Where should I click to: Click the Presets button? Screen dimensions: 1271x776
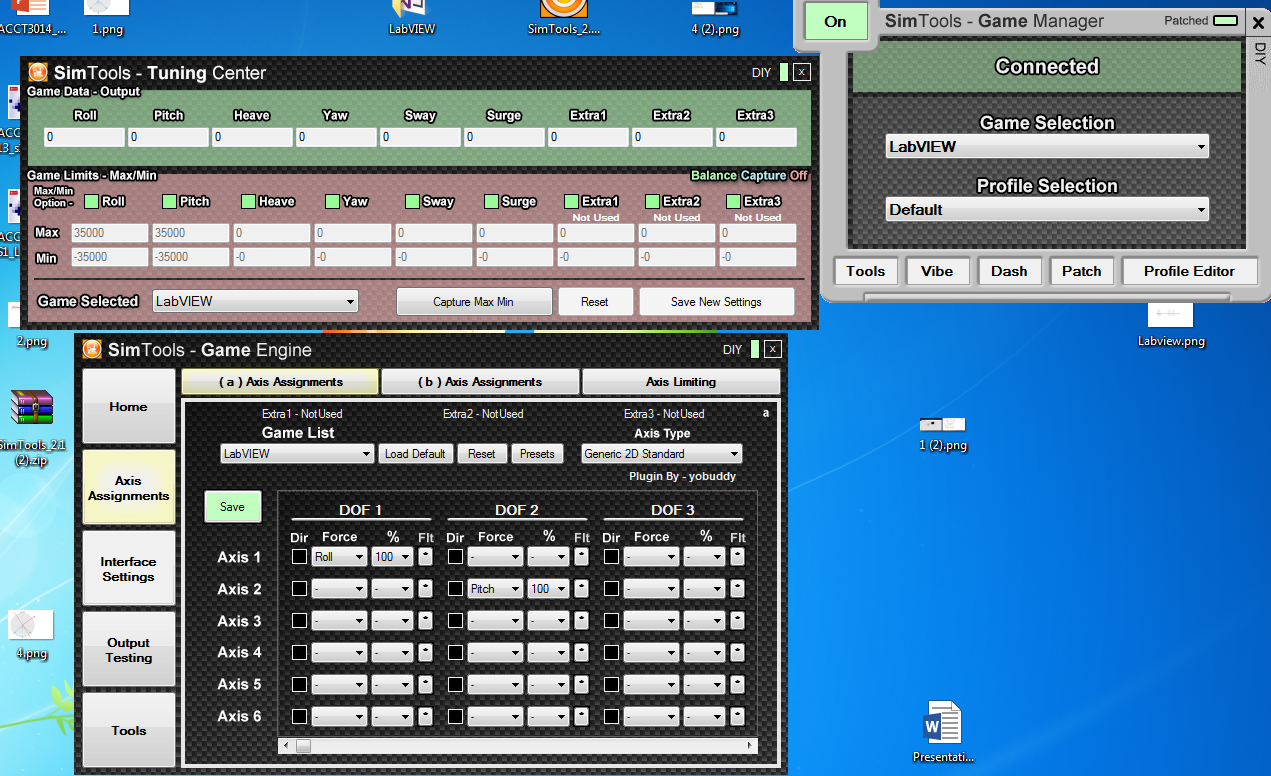pyautogui.click(x=537, y=454)
